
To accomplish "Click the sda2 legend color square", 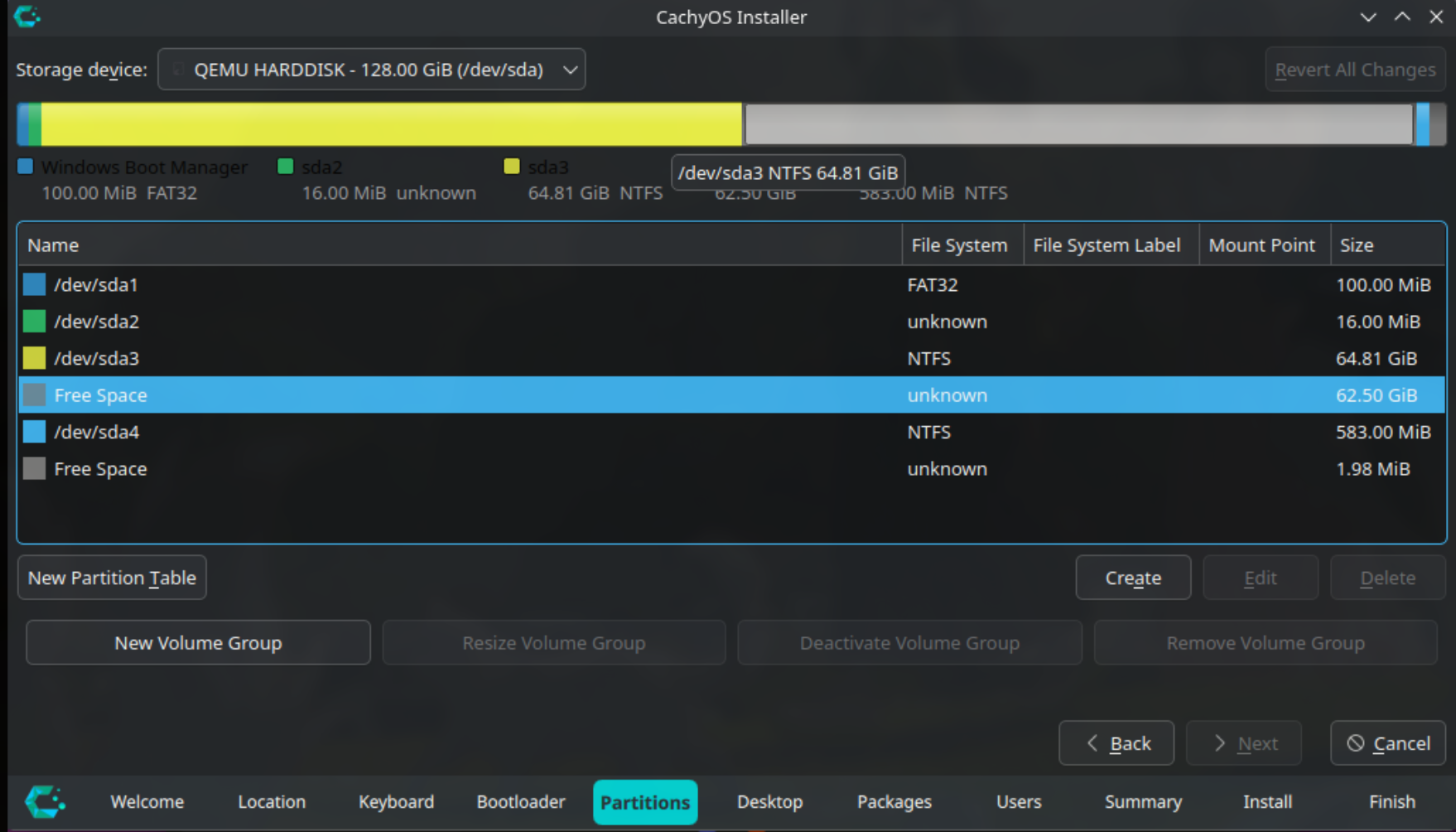I will [286, 167].
